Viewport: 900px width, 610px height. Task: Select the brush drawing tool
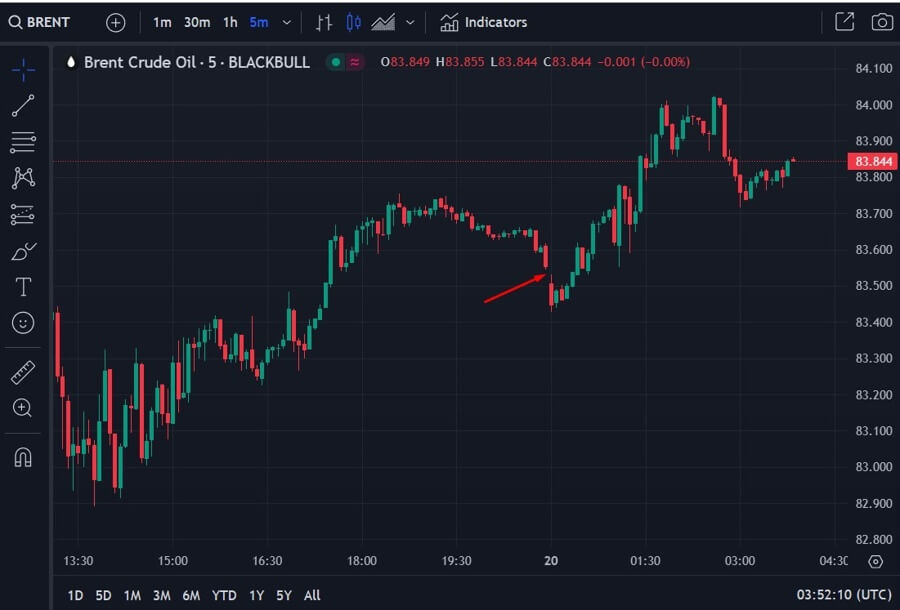(x=23, y=251)
